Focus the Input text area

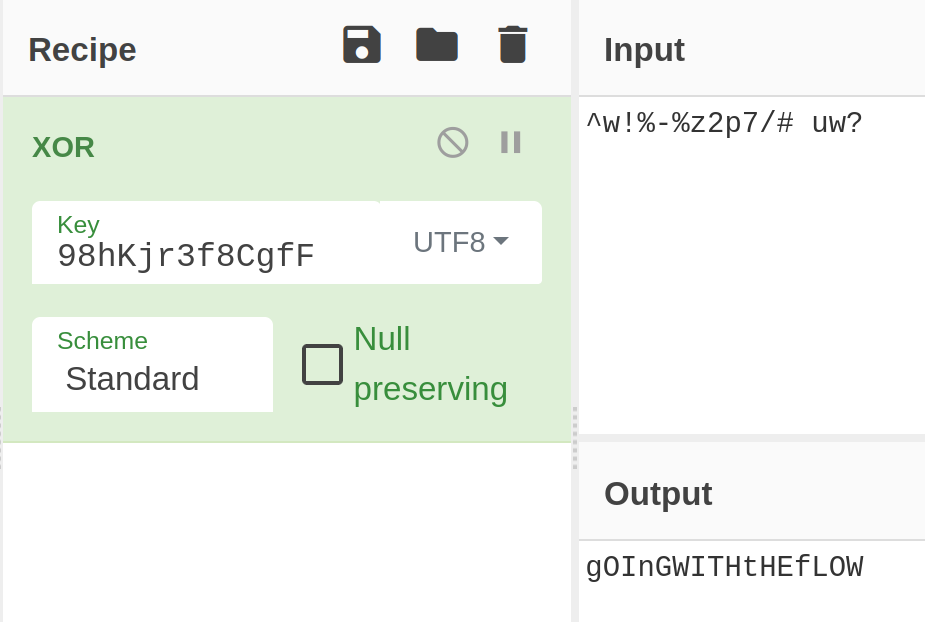(x=750, y=270)
